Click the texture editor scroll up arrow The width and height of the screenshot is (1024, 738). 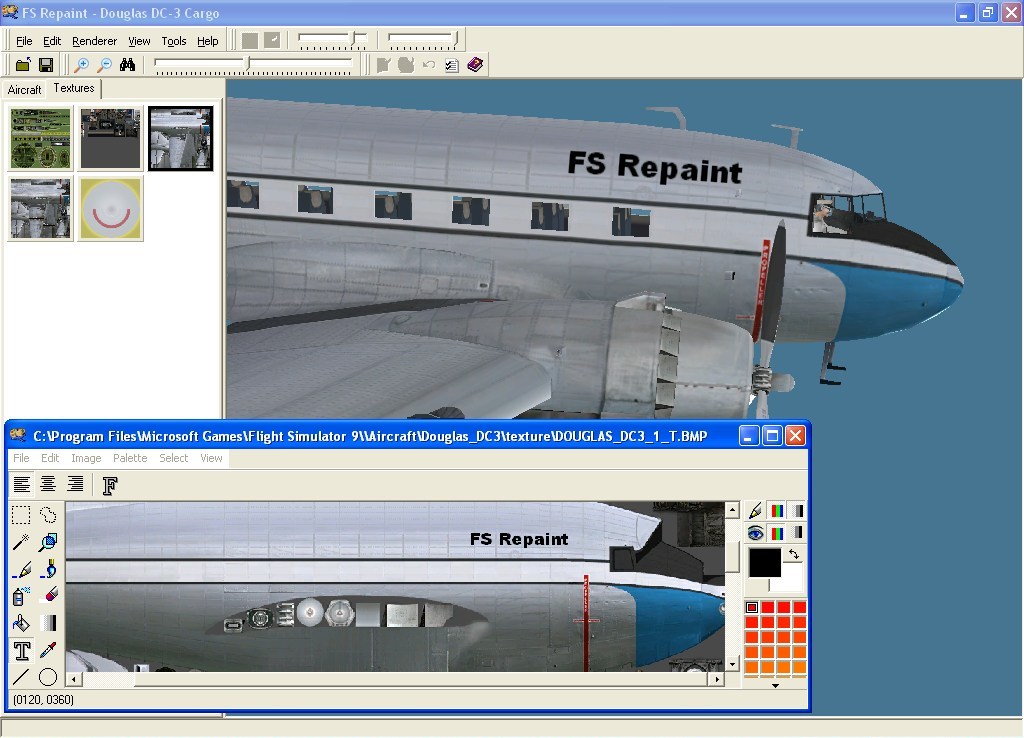[732, 509]
